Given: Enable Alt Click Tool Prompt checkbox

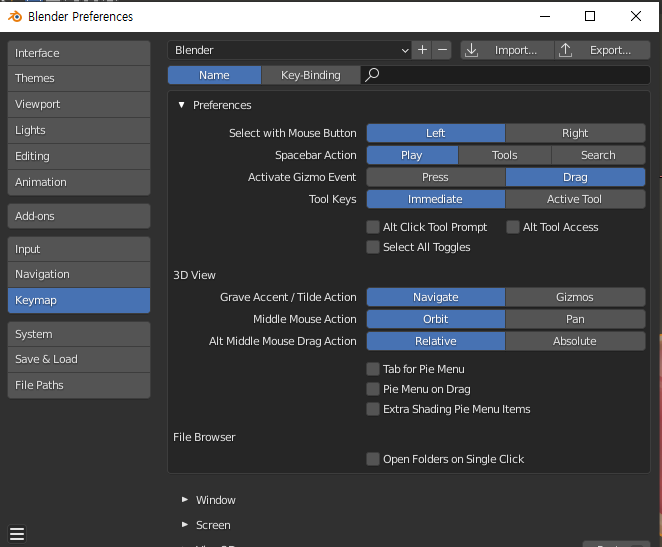Looking at the screenshot, I should [x=373, y=227].
